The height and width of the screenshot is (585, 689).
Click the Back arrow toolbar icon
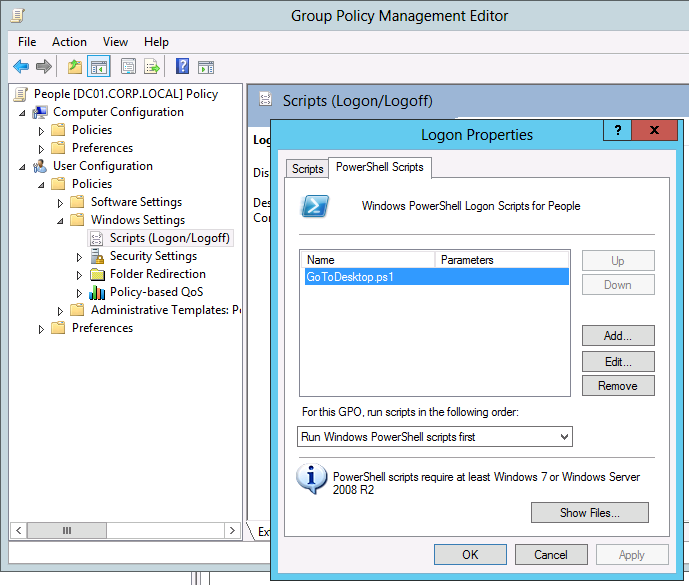(21, 67)
